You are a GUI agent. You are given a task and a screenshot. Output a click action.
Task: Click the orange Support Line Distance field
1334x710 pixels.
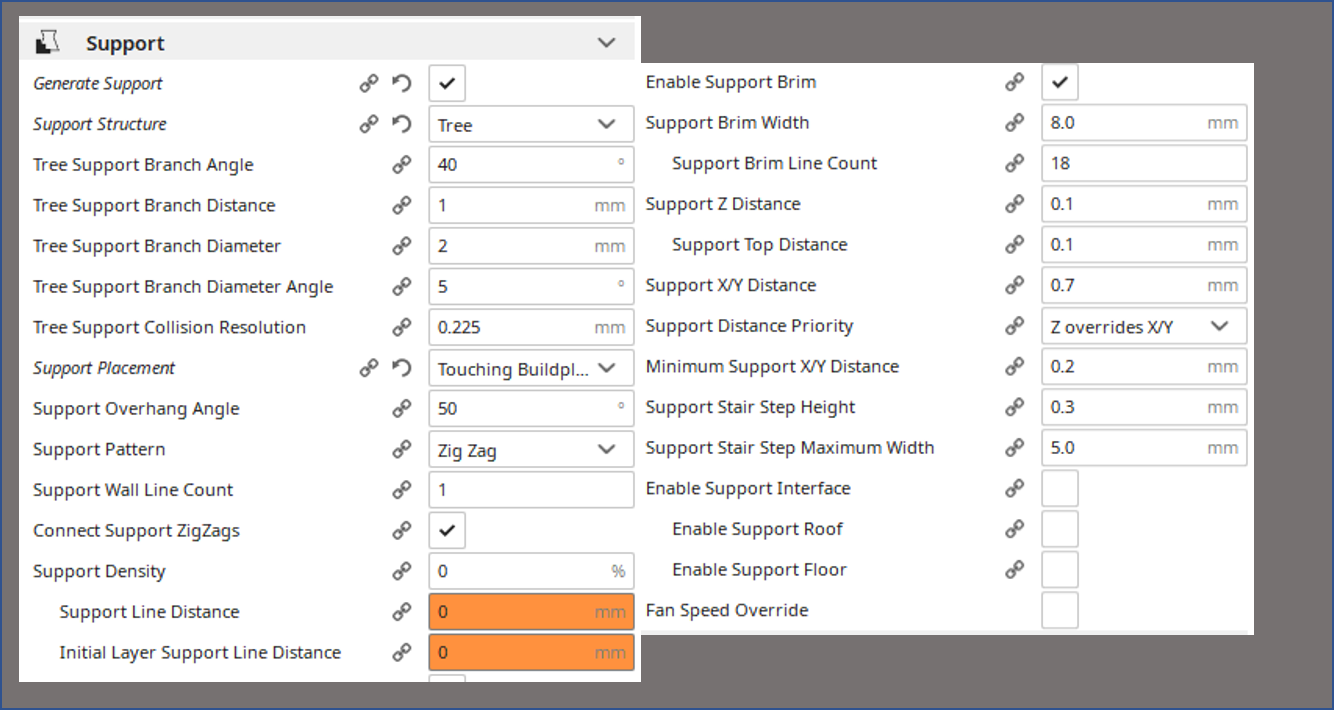[x=531, y=612]
